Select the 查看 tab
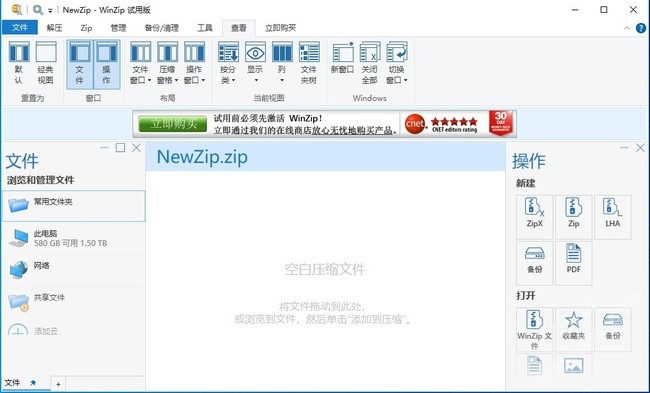This screenshot has height=393, width=650. 239,28
